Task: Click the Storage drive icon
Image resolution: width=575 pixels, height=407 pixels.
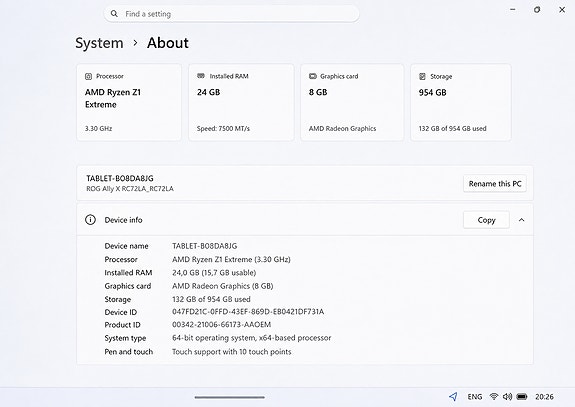Action: click(x=422, y=76)
